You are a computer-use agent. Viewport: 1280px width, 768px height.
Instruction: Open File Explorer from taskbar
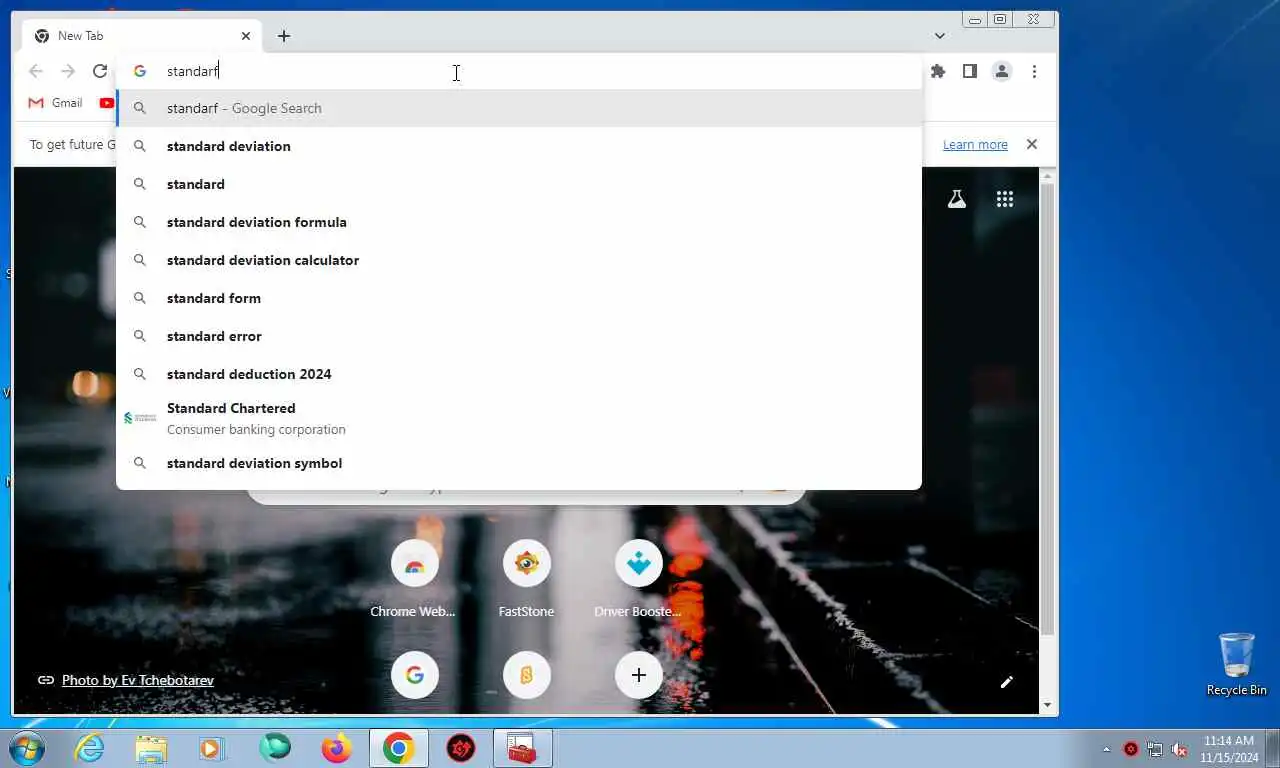tap(151, 748)
